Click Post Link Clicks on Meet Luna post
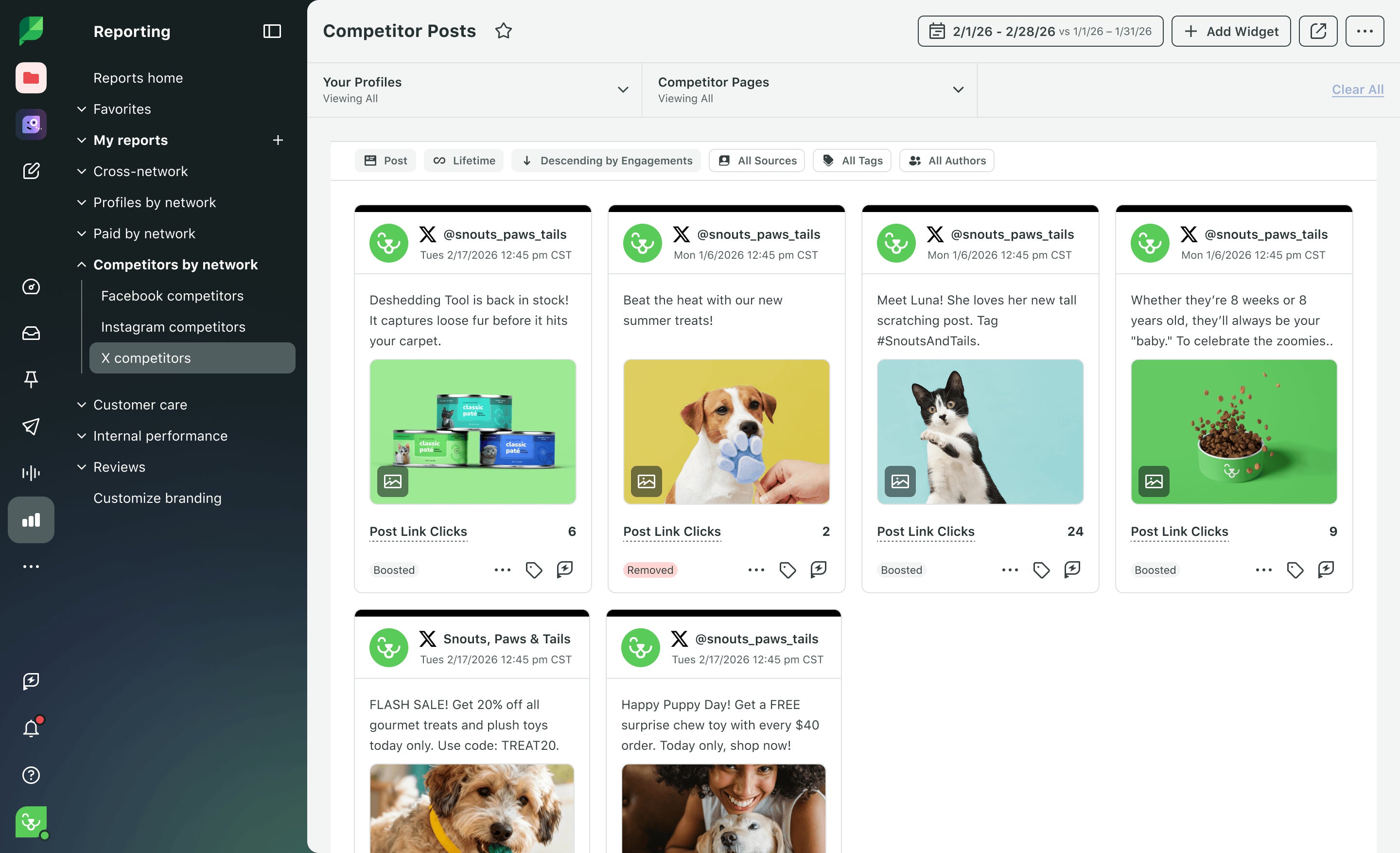The height and width of the screenshot is (853, 1400). 926,532
